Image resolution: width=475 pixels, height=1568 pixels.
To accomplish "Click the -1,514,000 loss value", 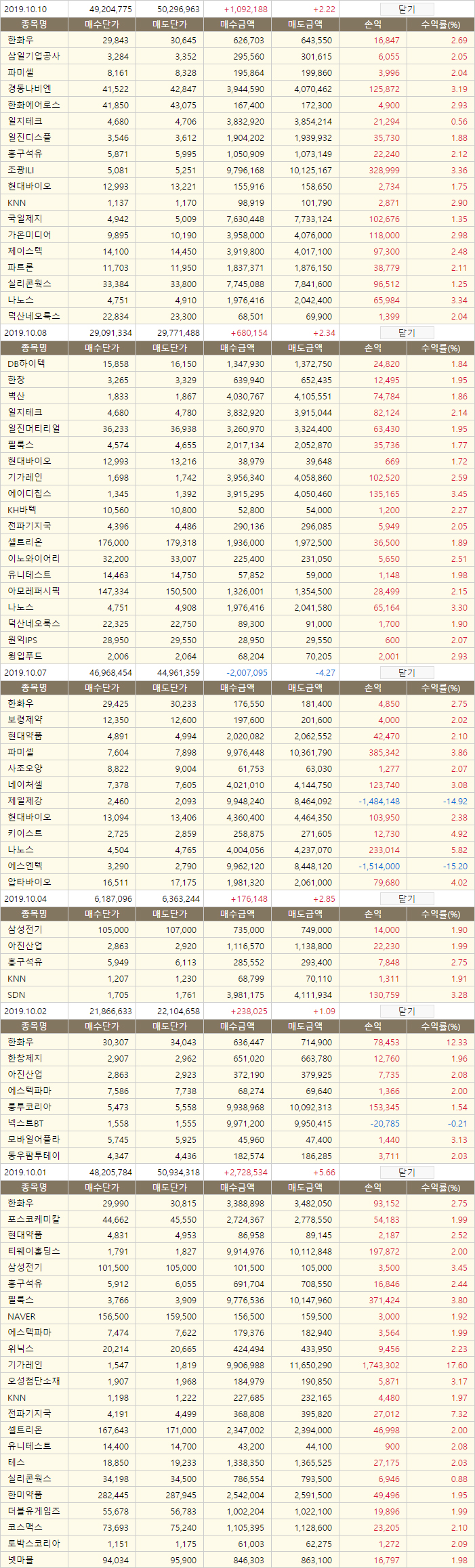I will [x=379, y=866].
